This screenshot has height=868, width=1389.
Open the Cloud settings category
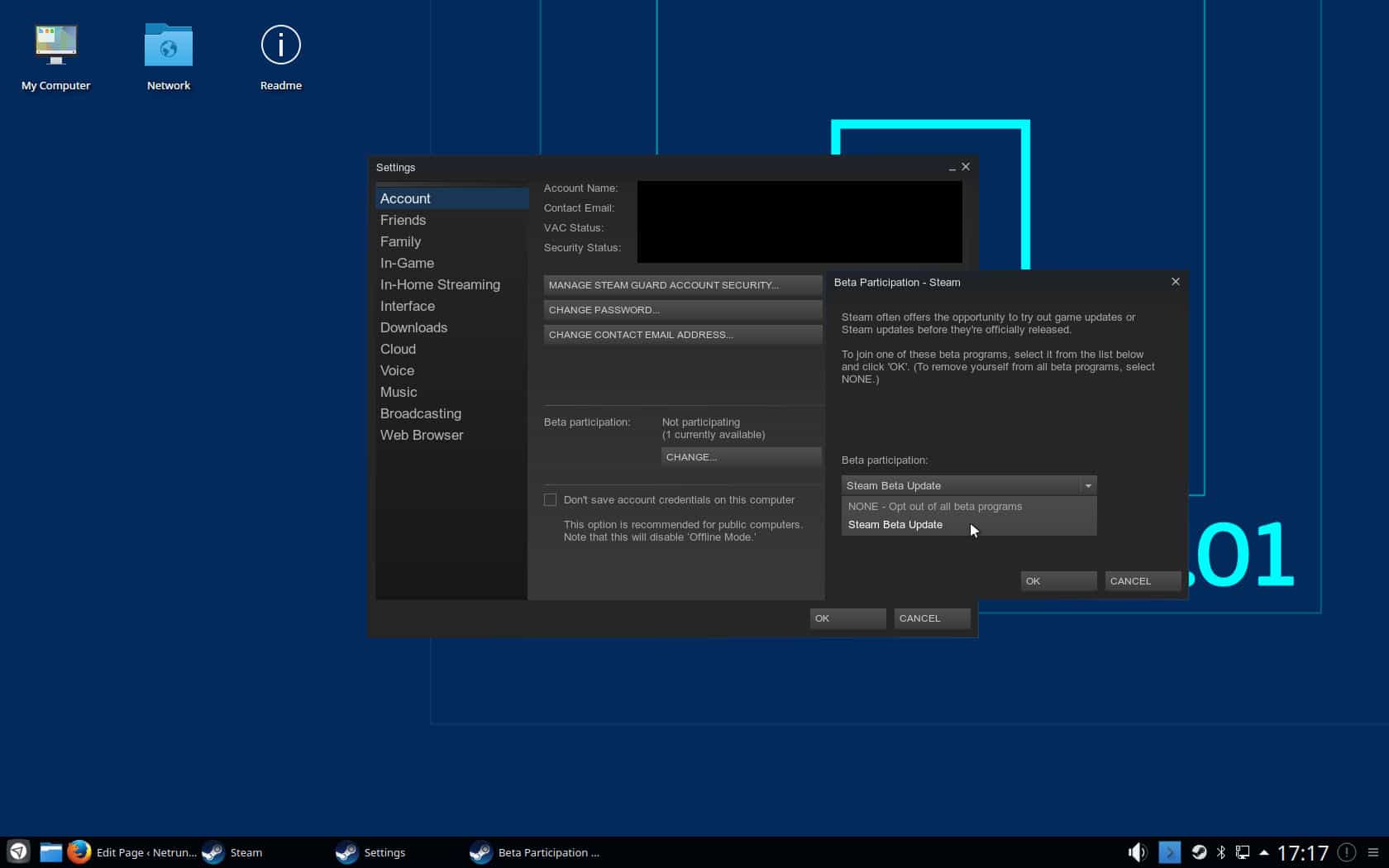coord(451,349)
